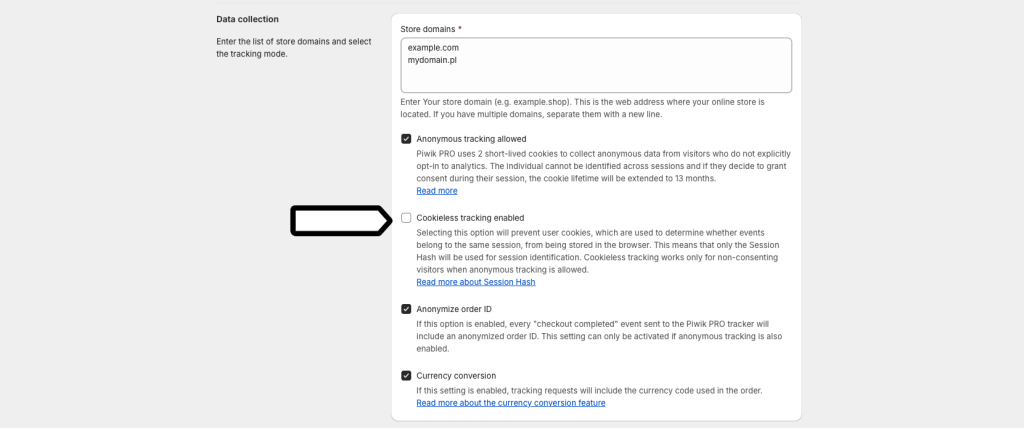The height and width of the screenshot is (428, 1024).
Task: Click the tracking mode instructions under Data collection
Action: (x=294, y=48)
